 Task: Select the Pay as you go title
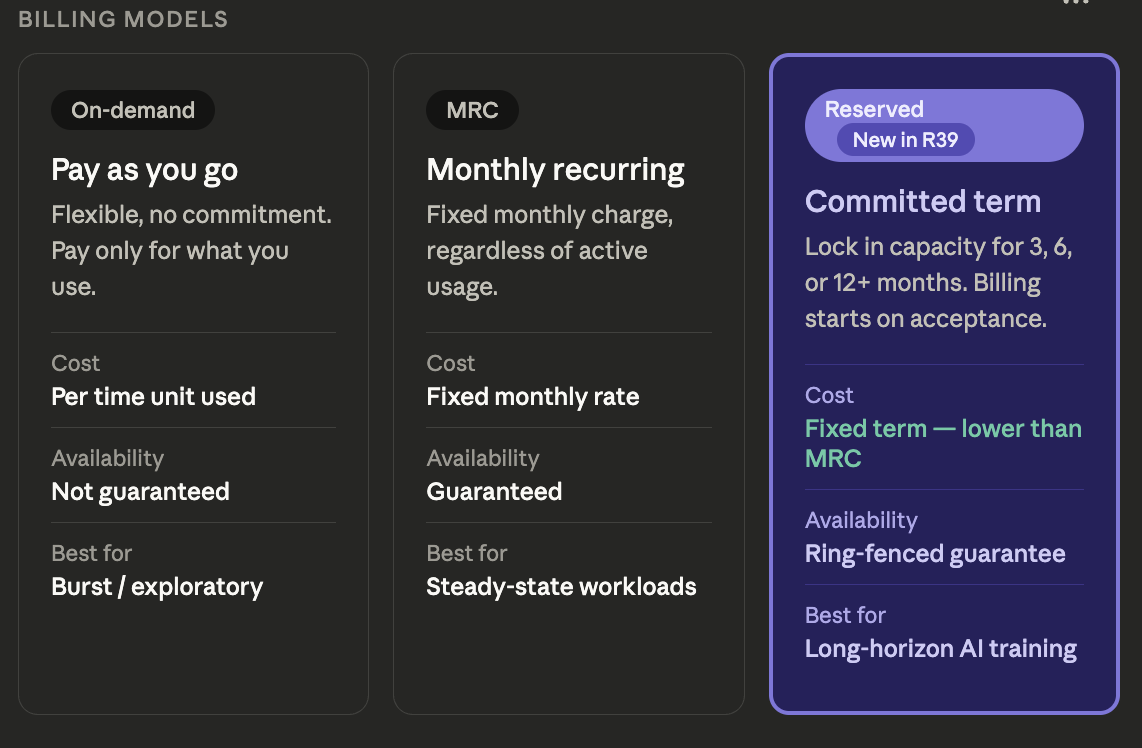[145, 170]
